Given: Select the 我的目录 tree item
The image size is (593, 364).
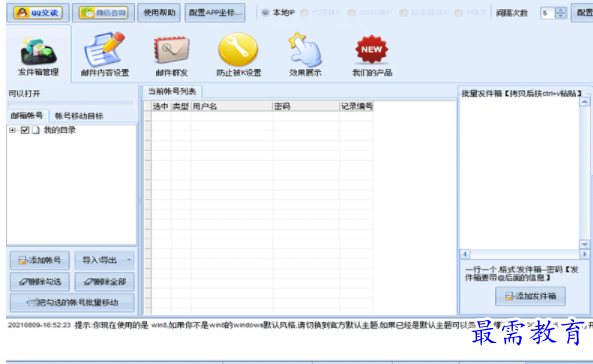Looking at the screenshot, I should pos(59,130).
